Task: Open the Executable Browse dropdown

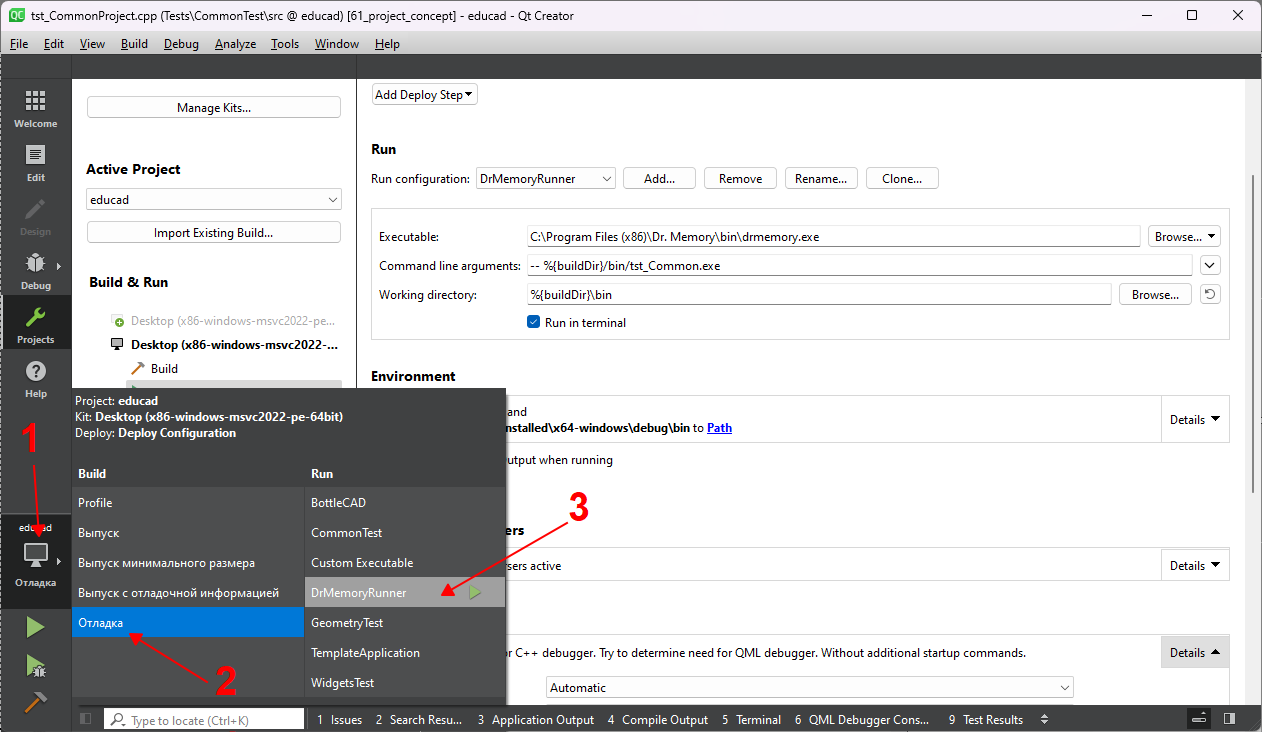Action: tap(1184, 237)
